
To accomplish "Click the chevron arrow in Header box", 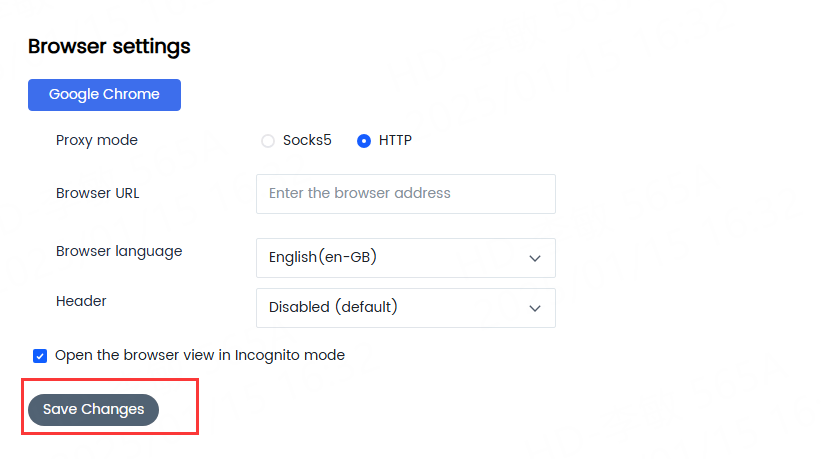I will click(x=535, y=308).
